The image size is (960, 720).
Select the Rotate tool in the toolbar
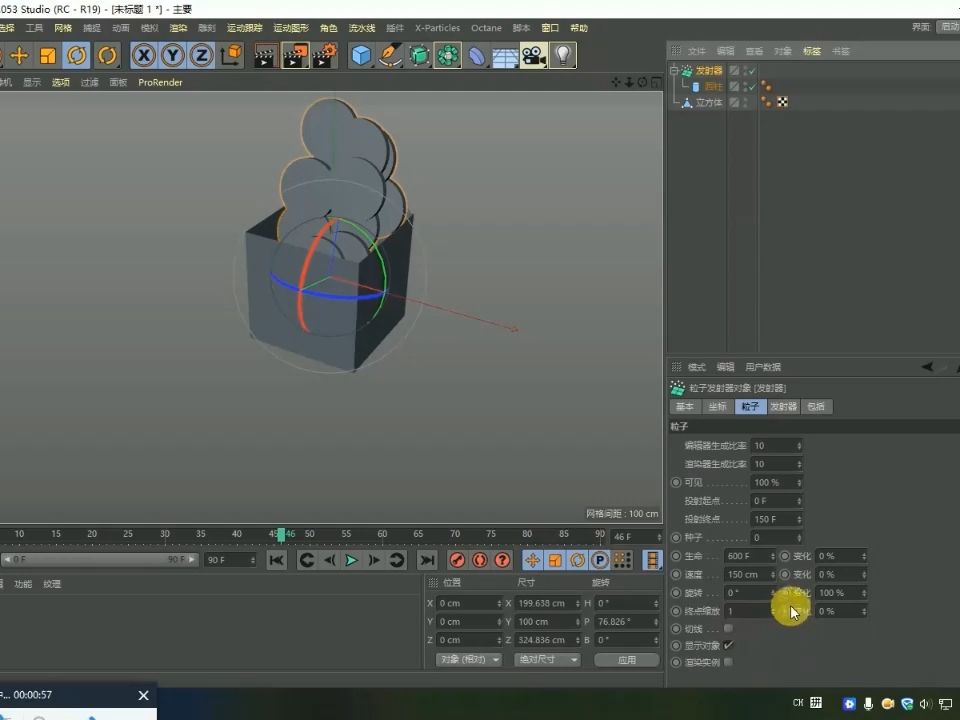[76, 57]
